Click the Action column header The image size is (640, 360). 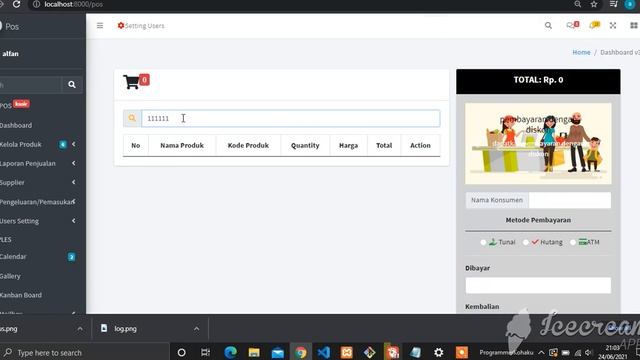tap(420, 145)
